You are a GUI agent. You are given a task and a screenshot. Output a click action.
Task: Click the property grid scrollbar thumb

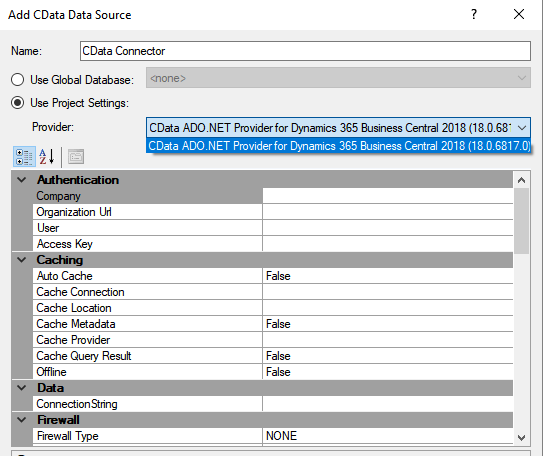coord(522,221)
